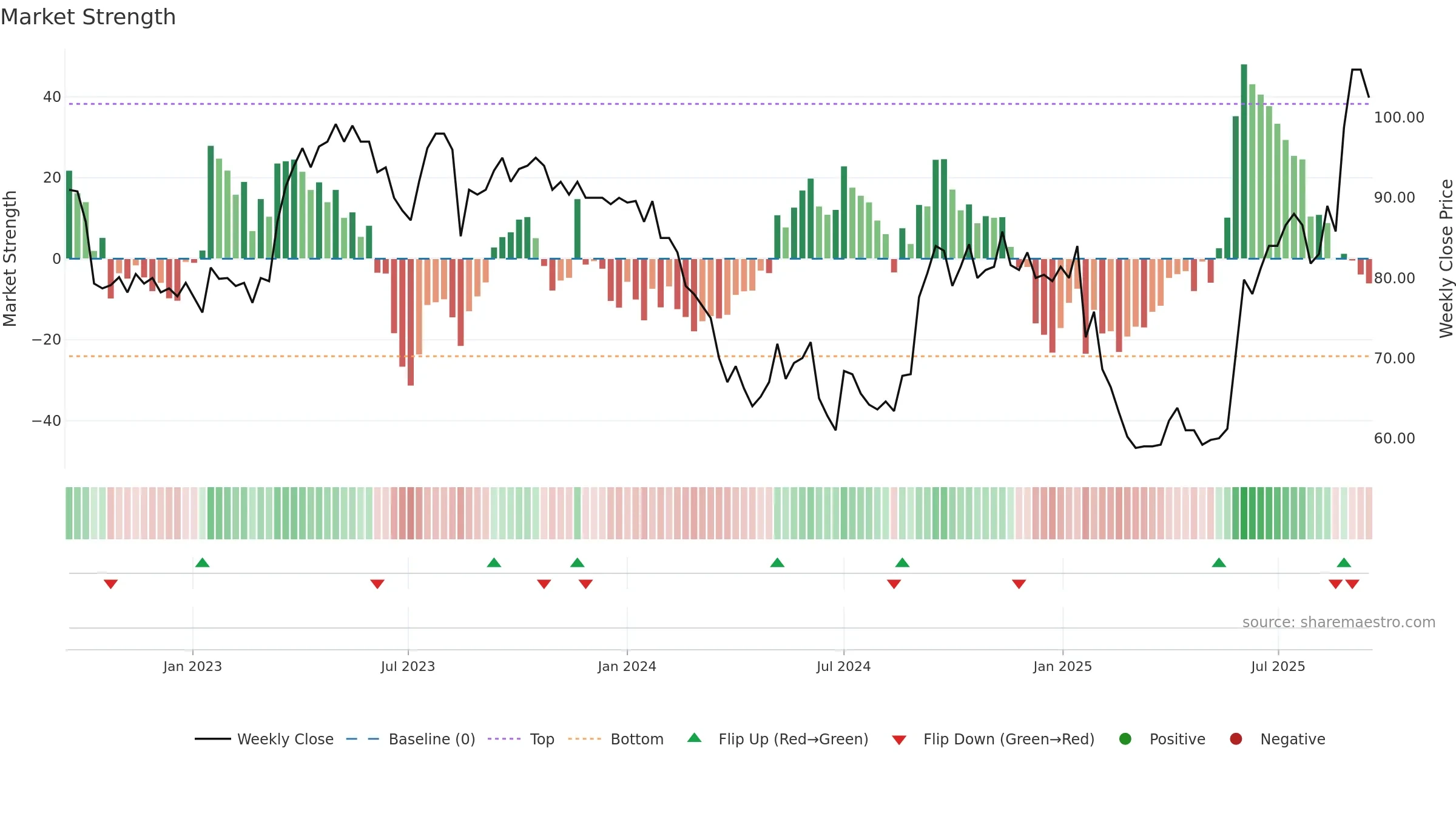The width and height of the screenshot is (1456, 819).
Task: Click the deepest red bar near Jul 2023
Action: pyautogui.click(x=411, y=322)
